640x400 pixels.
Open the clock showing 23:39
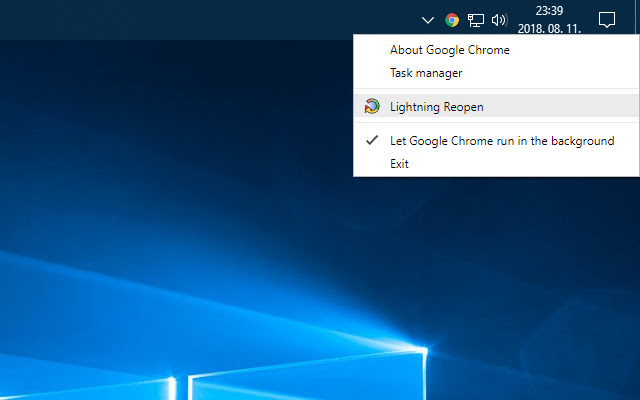coord(549,20)
